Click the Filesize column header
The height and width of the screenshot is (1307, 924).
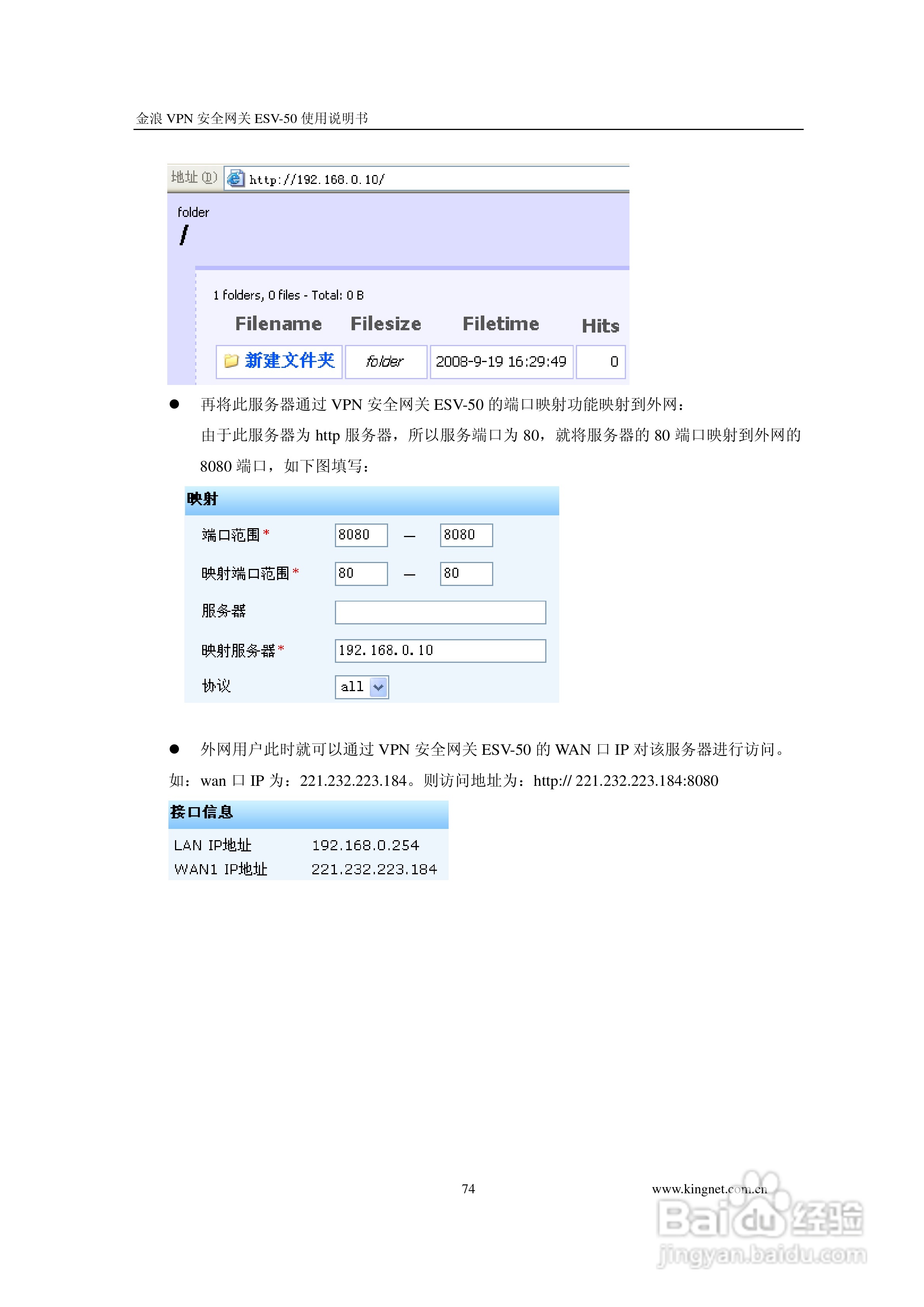click(x=387, y=323)
